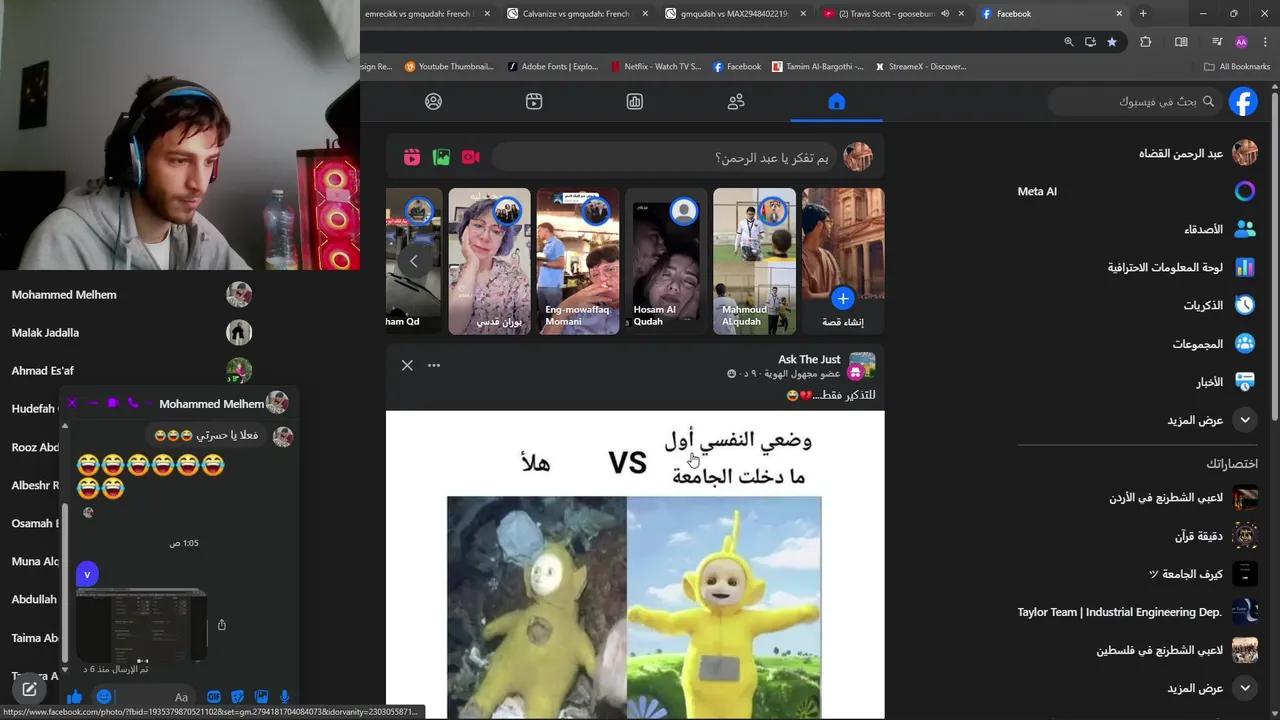Viewport: 1280px width, 720px height.
Task: Hide the Ask The Just post with X
Action: point(407,365)
